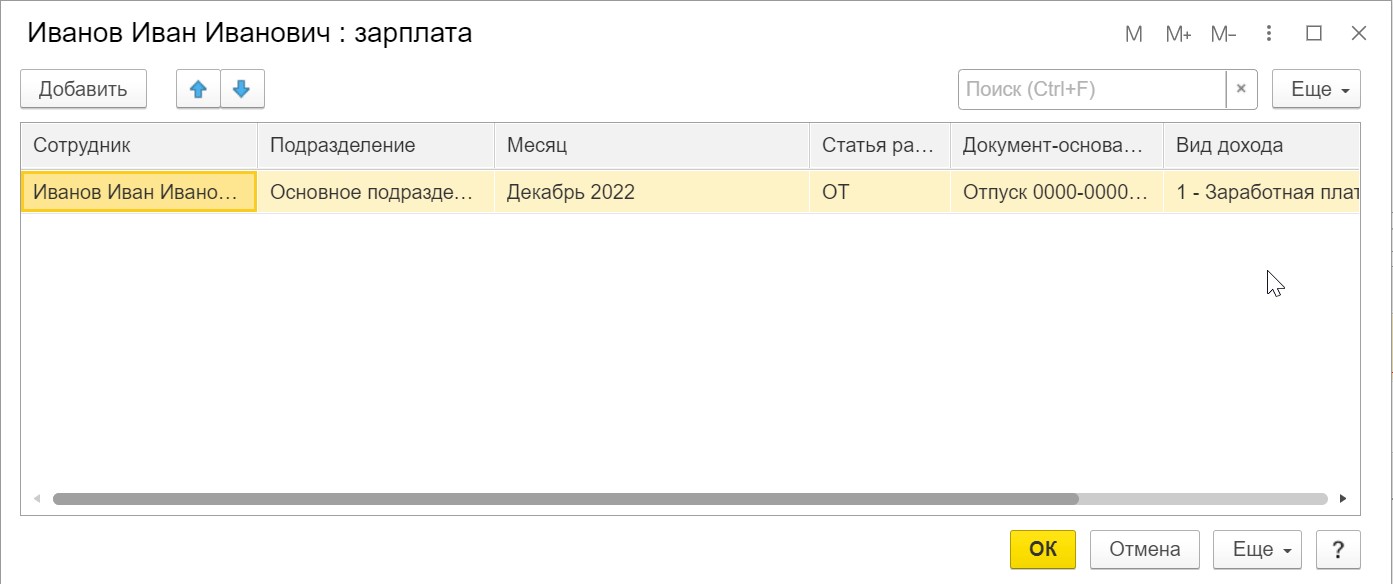Maximize the зарплата dialog window

pos(1314,34)
